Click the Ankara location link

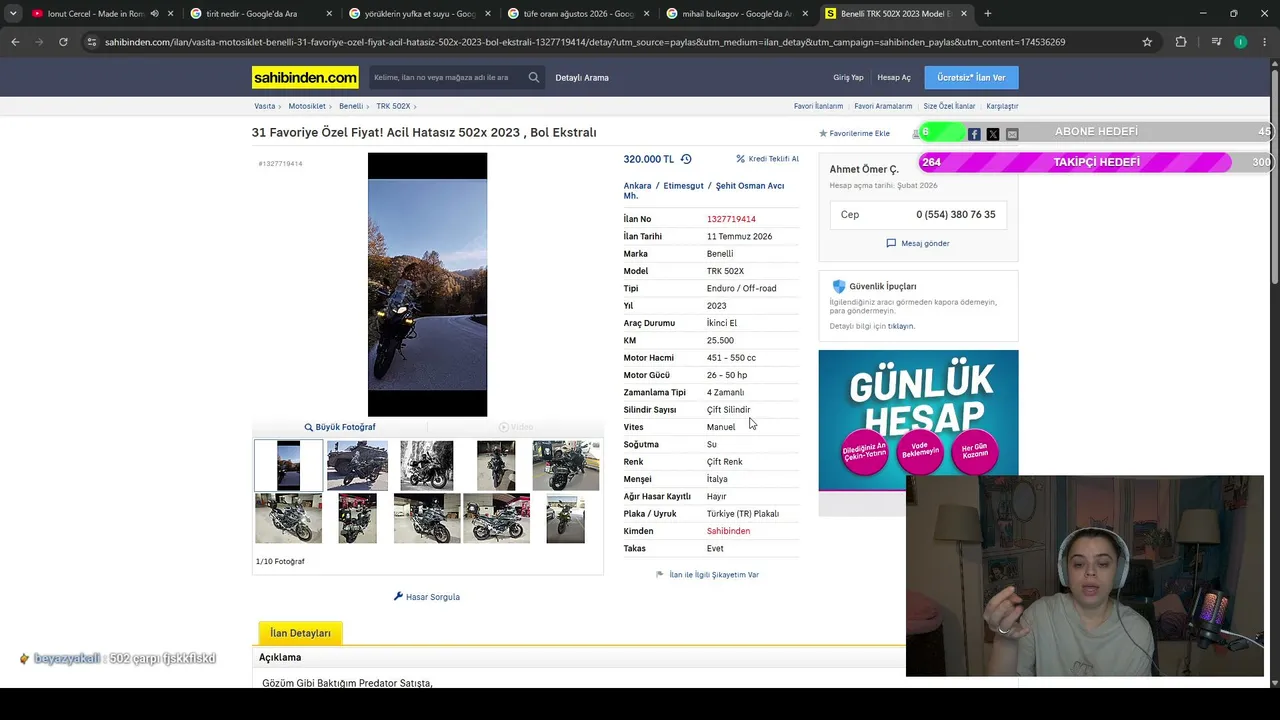[x=637, y=186]
